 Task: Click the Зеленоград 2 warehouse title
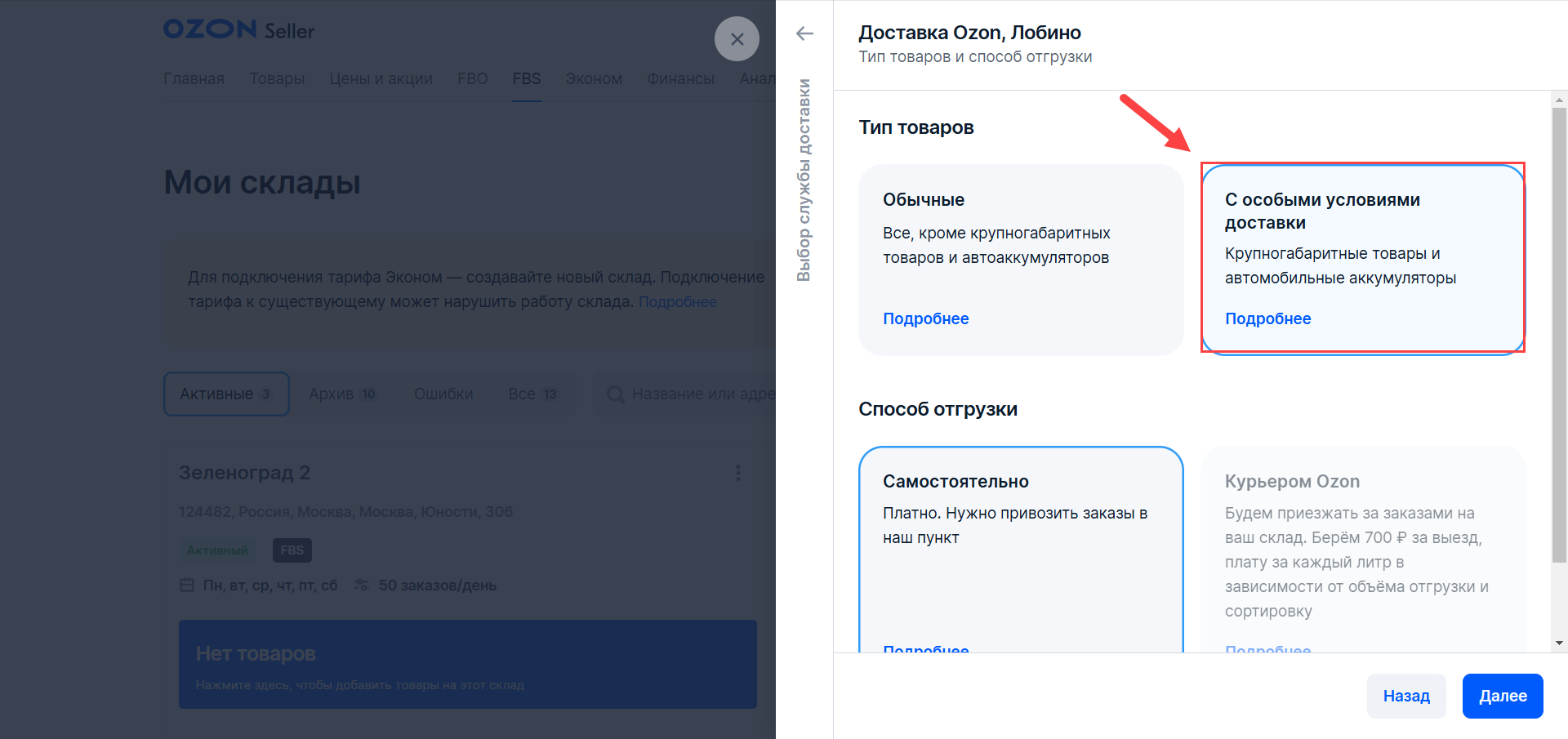coord(244,473)
